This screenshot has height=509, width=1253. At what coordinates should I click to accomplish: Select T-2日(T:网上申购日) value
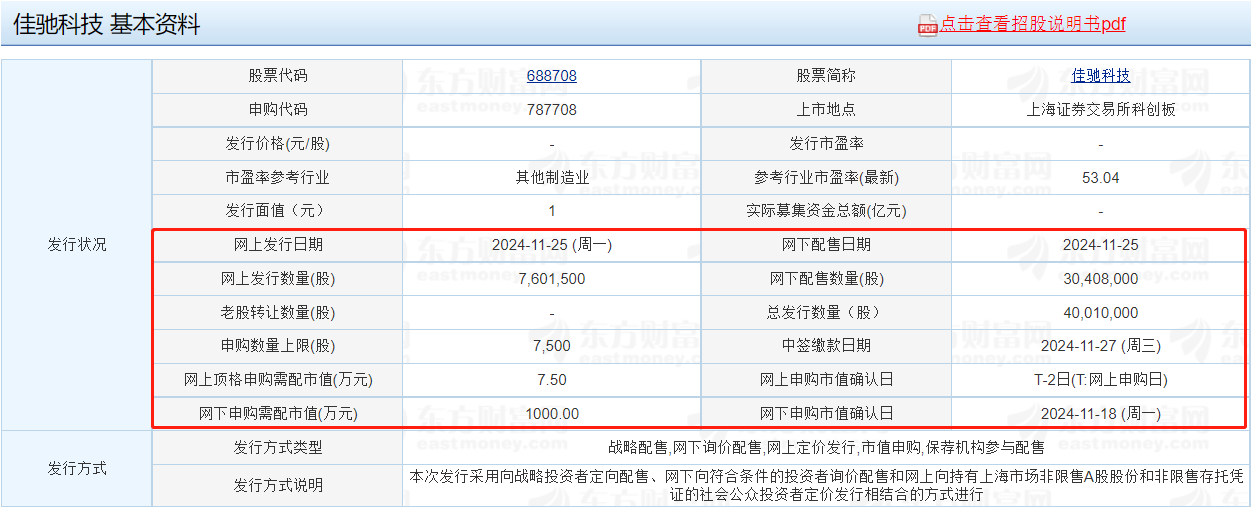(1101, 380)
